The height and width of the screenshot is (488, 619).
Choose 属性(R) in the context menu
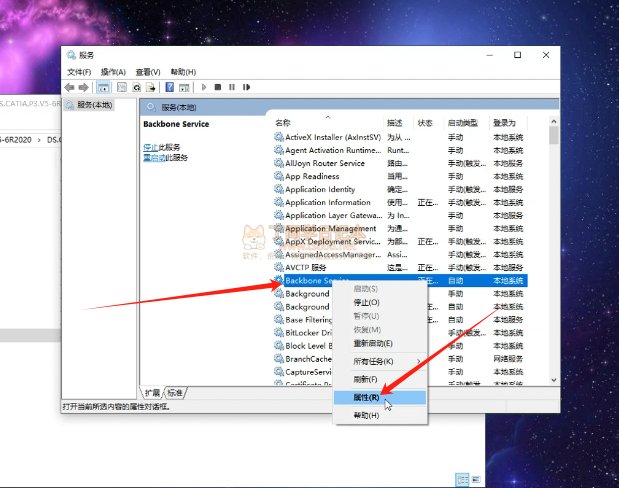point(366,397)
